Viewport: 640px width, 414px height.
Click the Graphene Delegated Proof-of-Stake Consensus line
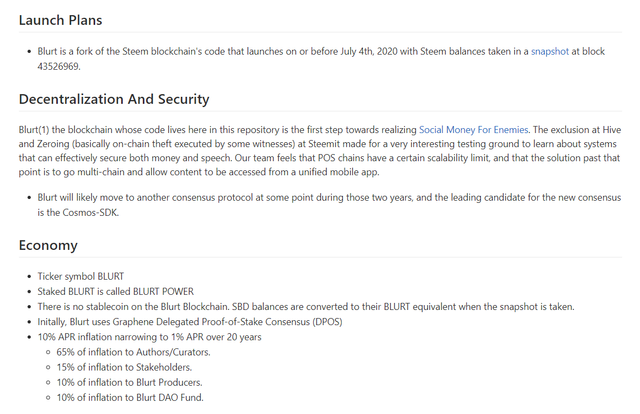pos(190,322)
